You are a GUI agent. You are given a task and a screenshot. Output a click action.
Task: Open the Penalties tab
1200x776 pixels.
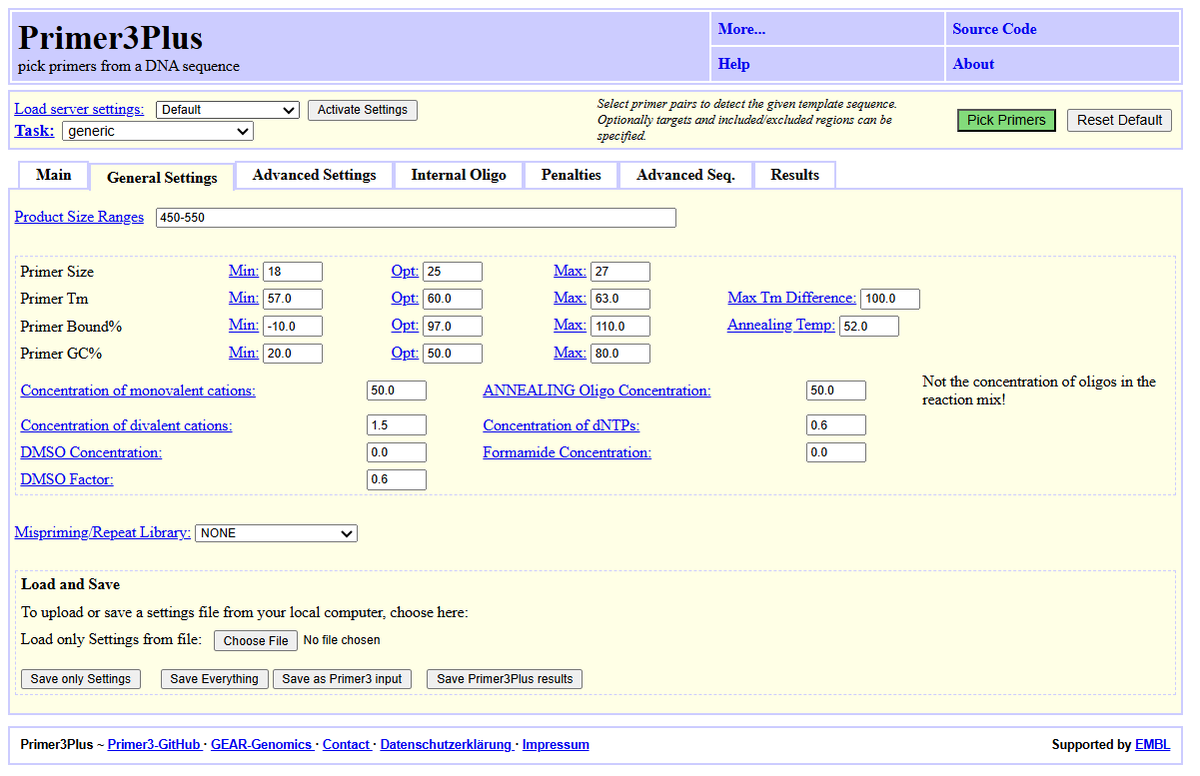click(x=571, y=175)
